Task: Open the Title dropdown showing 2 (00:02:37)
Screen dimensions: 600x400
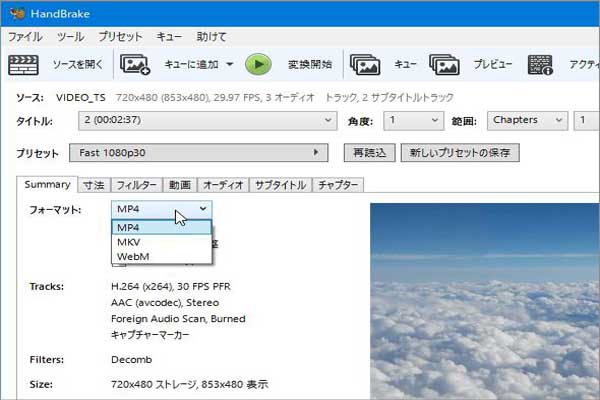Action: click(207, 120)
